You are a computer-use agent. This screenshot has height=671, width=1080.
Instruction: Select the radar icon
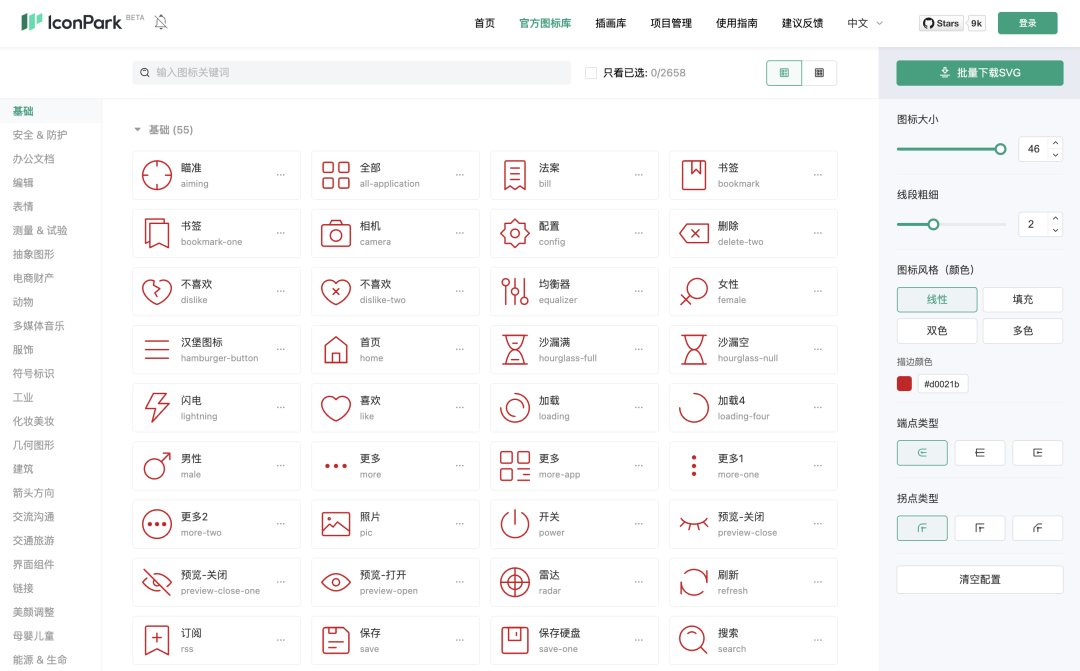tap(515, 582)
